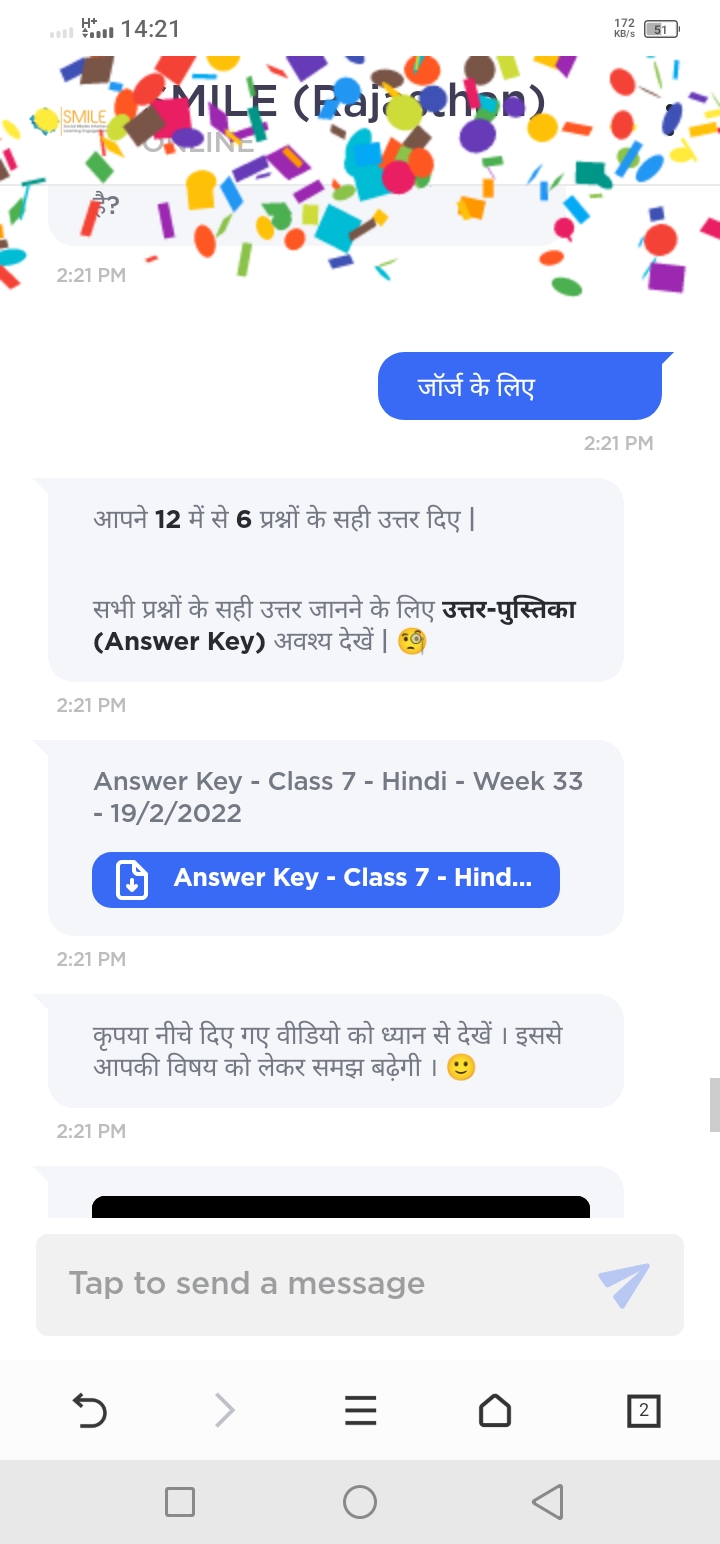720x1544 pixels.
Task: Tap the sent message bubble जॉर्ज के लिए
Action: pos(520,386)
